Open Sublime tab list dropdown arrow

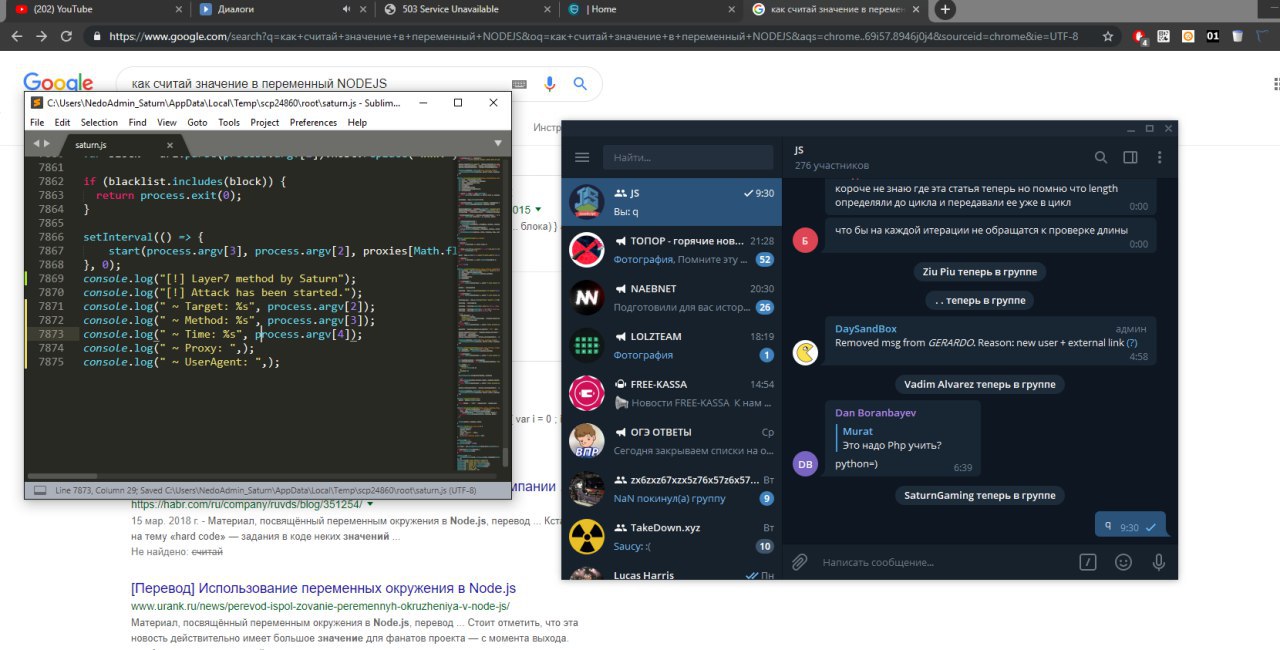498,144
